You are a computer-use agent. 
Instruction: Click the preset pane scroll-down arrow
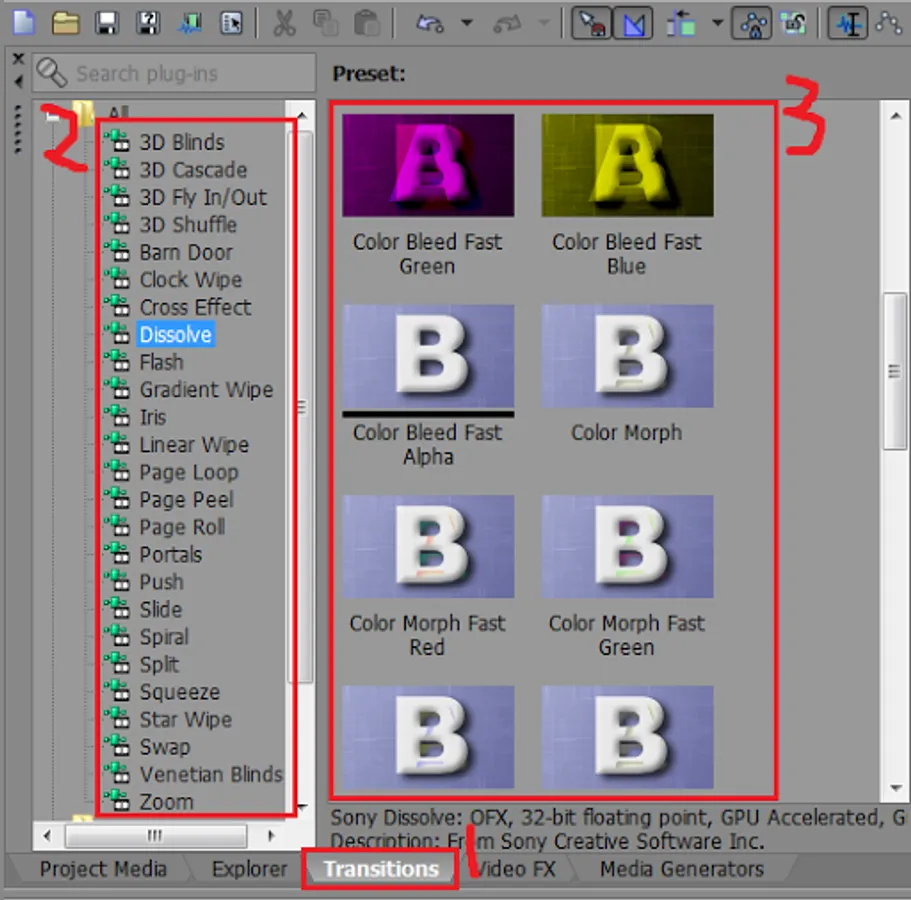pyautogui.click(x=895, y=788)
